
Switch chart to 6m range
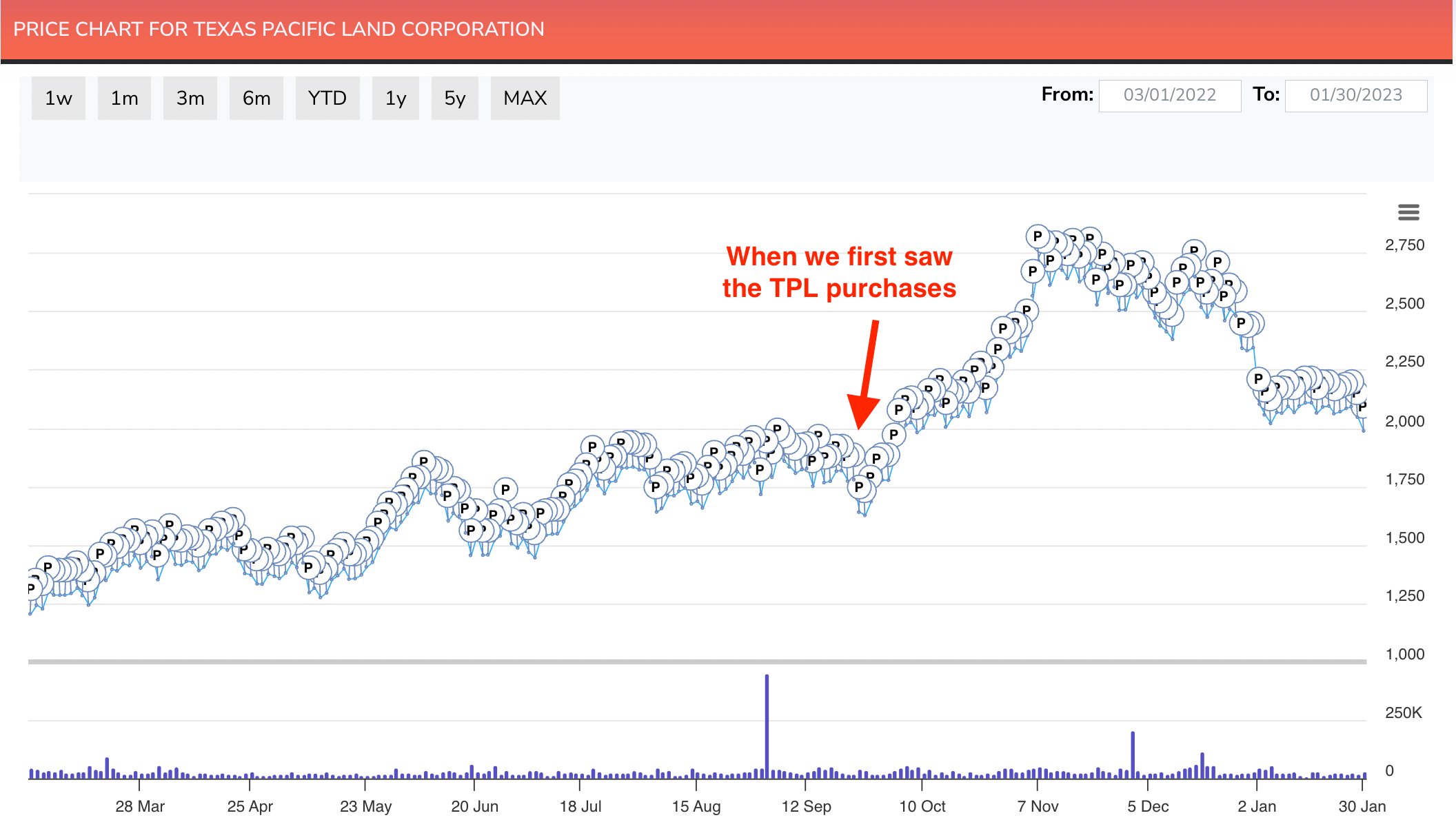256,99
